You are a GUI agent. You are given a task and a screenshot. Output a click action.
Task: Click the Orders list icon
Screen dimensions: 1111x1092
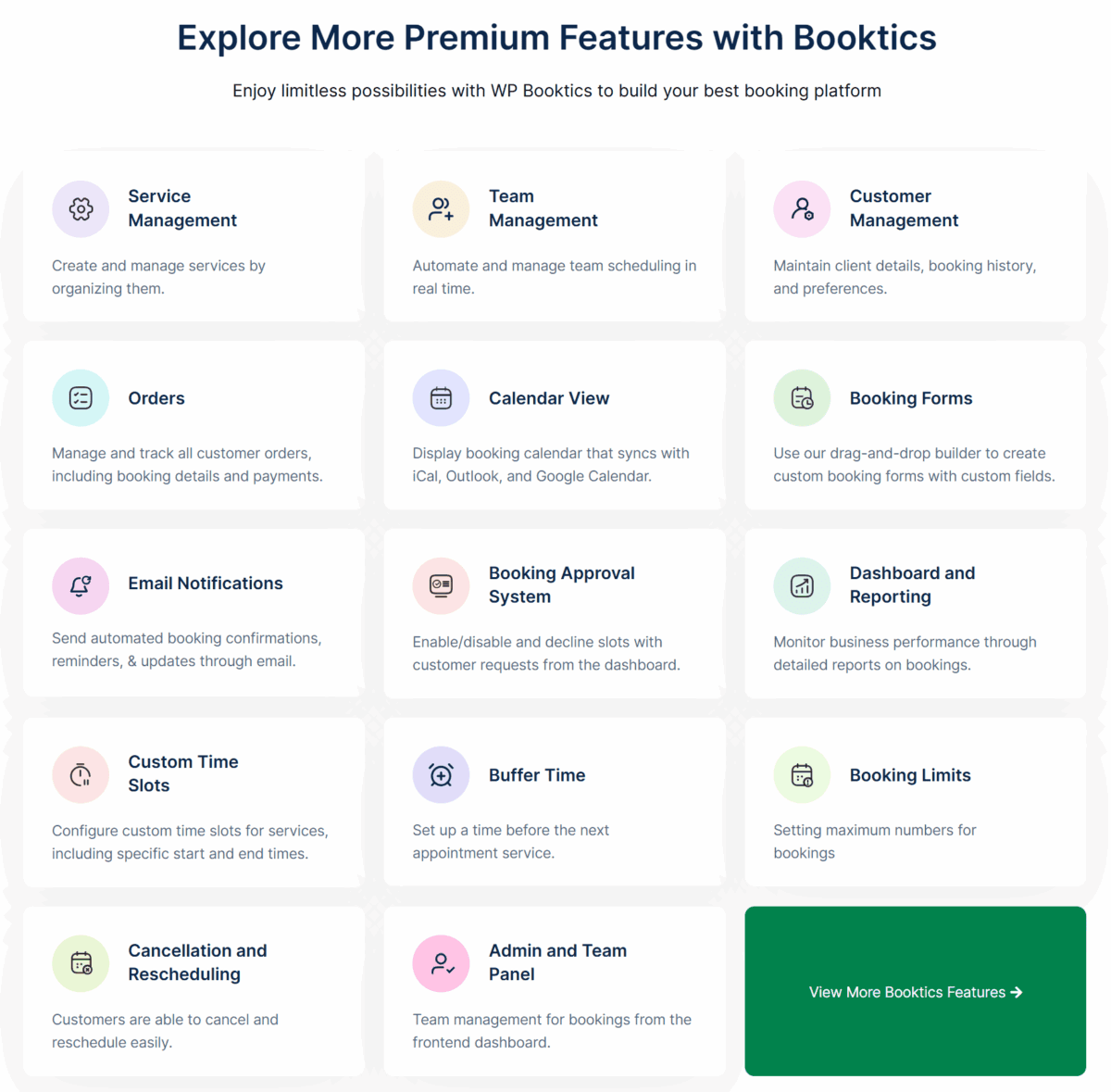click(81, 397)
